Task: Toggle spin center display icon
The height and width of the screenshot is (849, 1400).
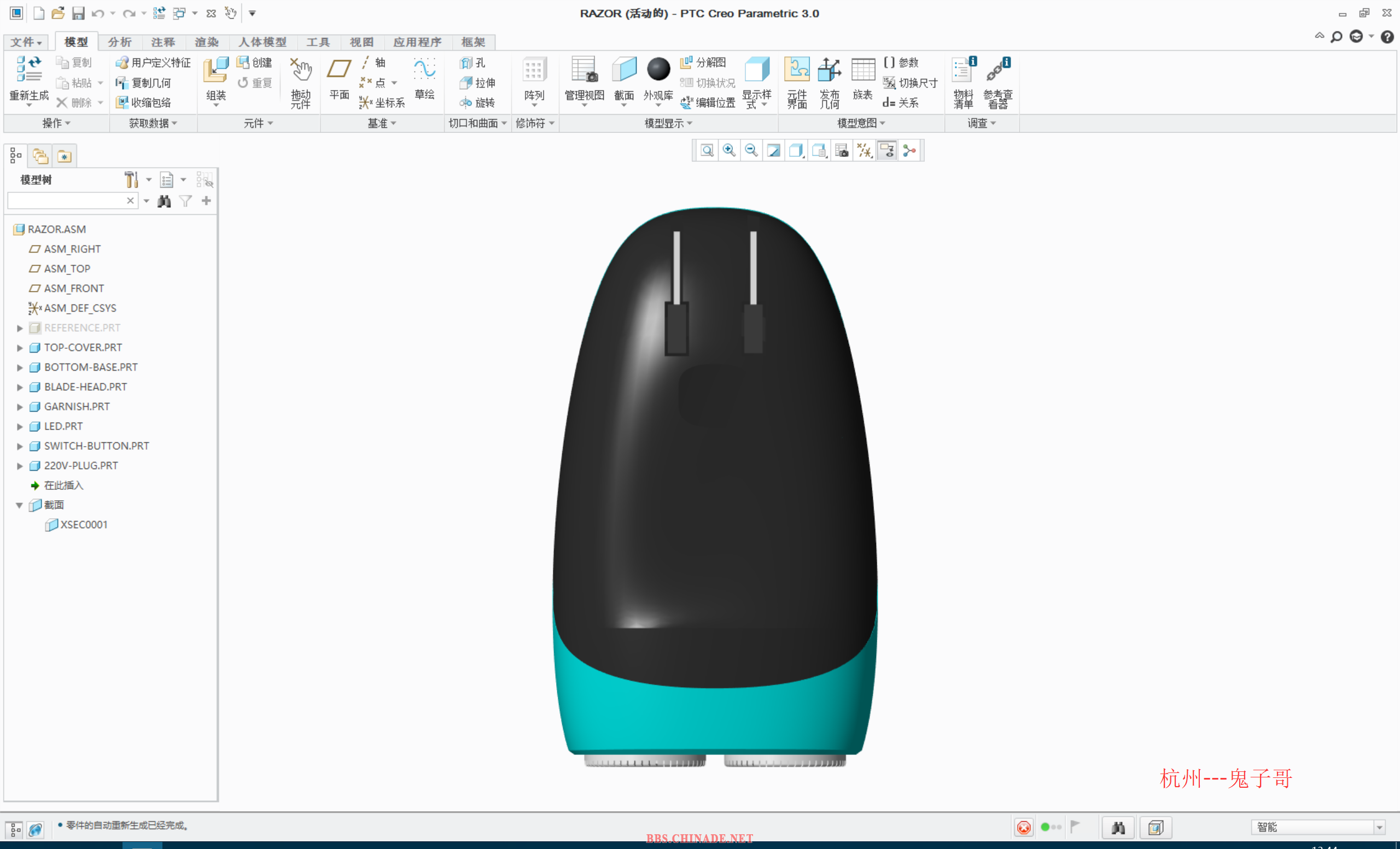Action: click(x=909, y=150)
